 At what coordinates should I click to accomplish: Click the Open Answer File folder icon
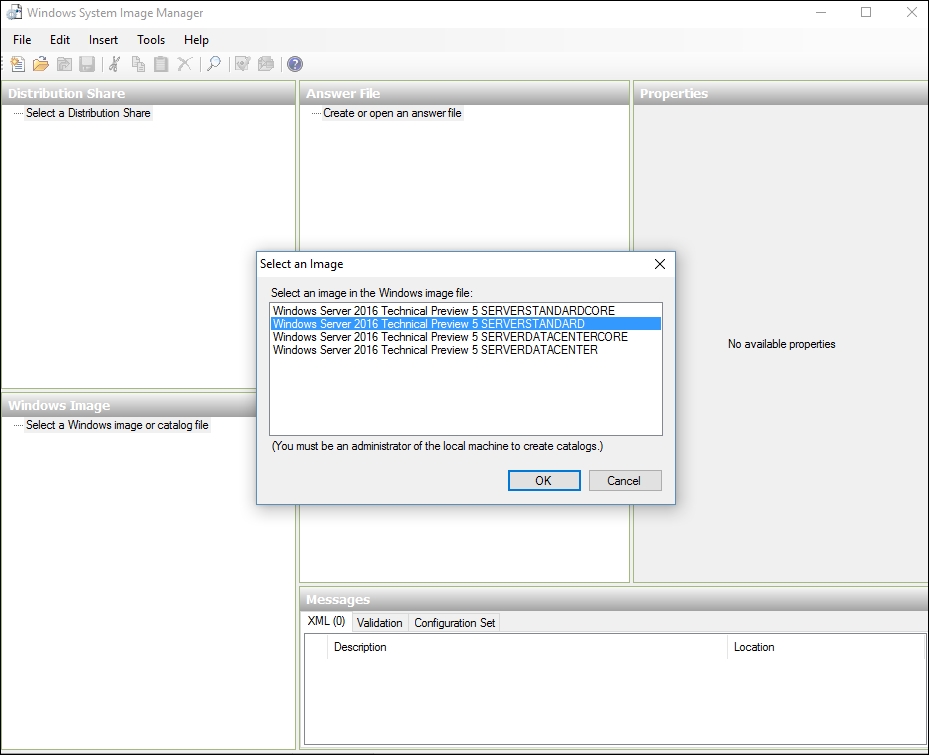tap(40, 64)
